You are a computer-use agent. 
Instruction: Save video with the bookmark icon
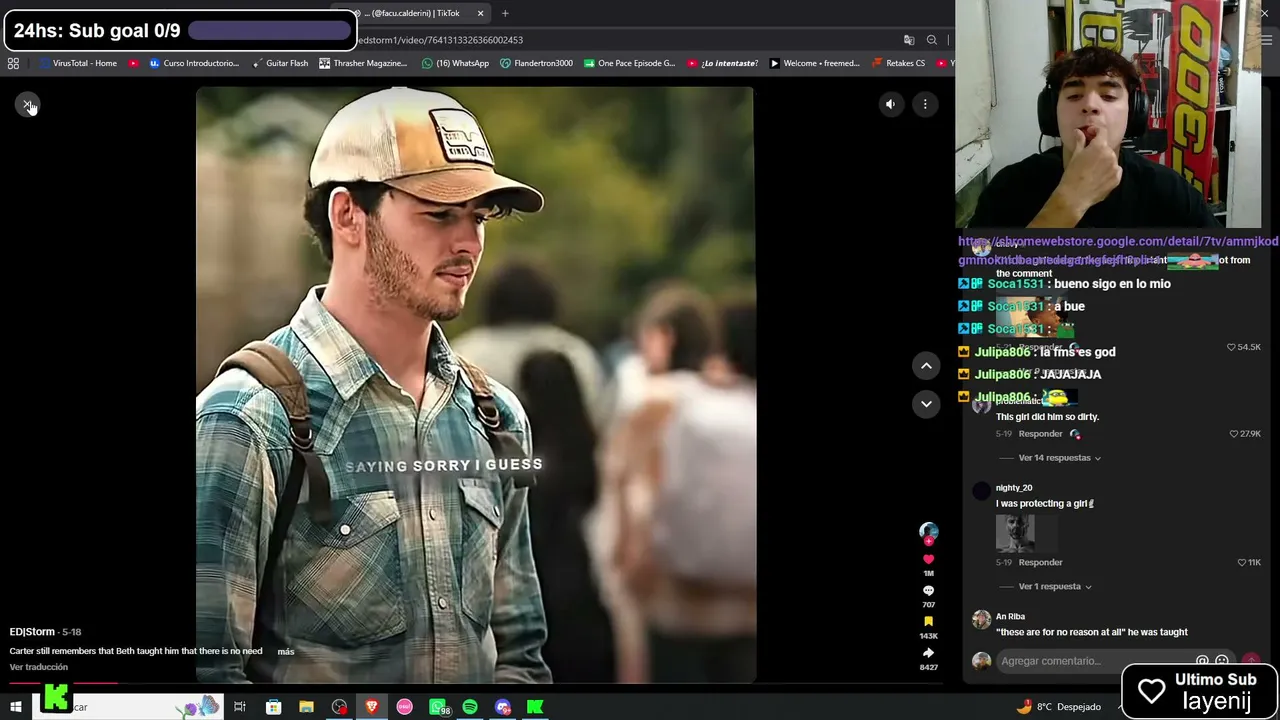pos(929,621)
